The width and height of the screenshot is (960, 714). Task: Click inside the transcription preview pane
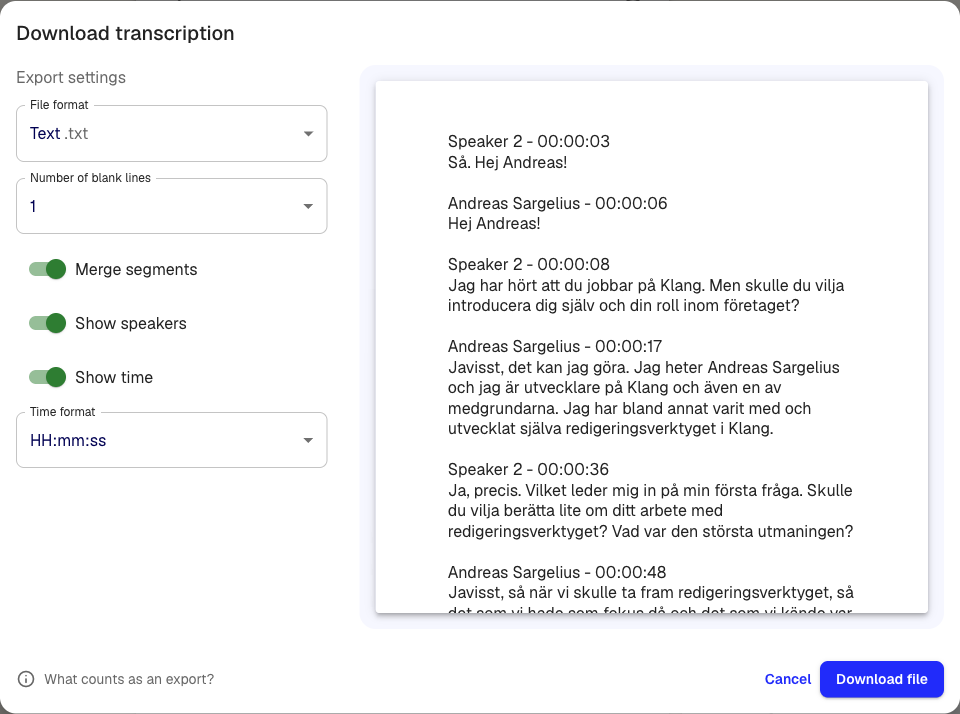650,350
